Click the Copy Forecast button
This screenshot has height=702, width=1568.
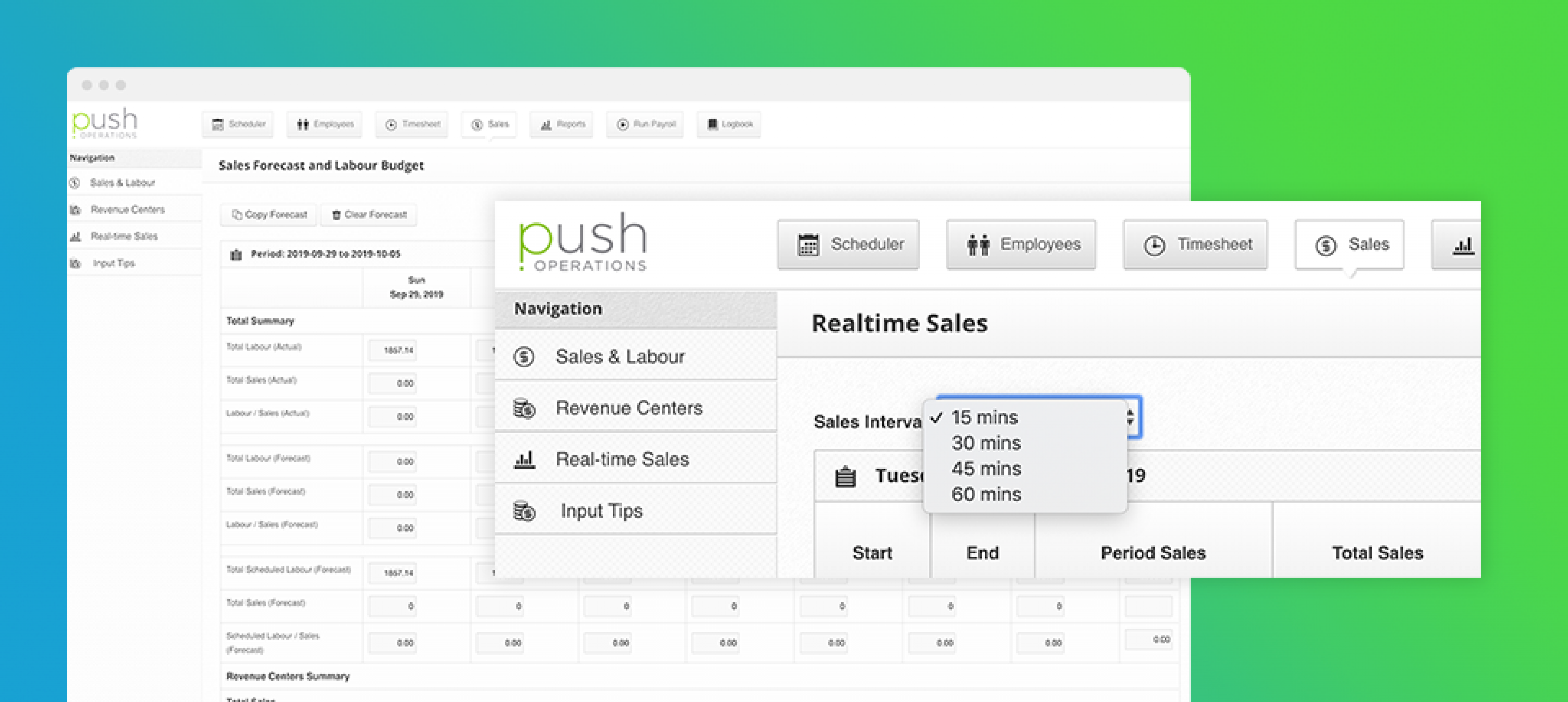pos(268,214)
